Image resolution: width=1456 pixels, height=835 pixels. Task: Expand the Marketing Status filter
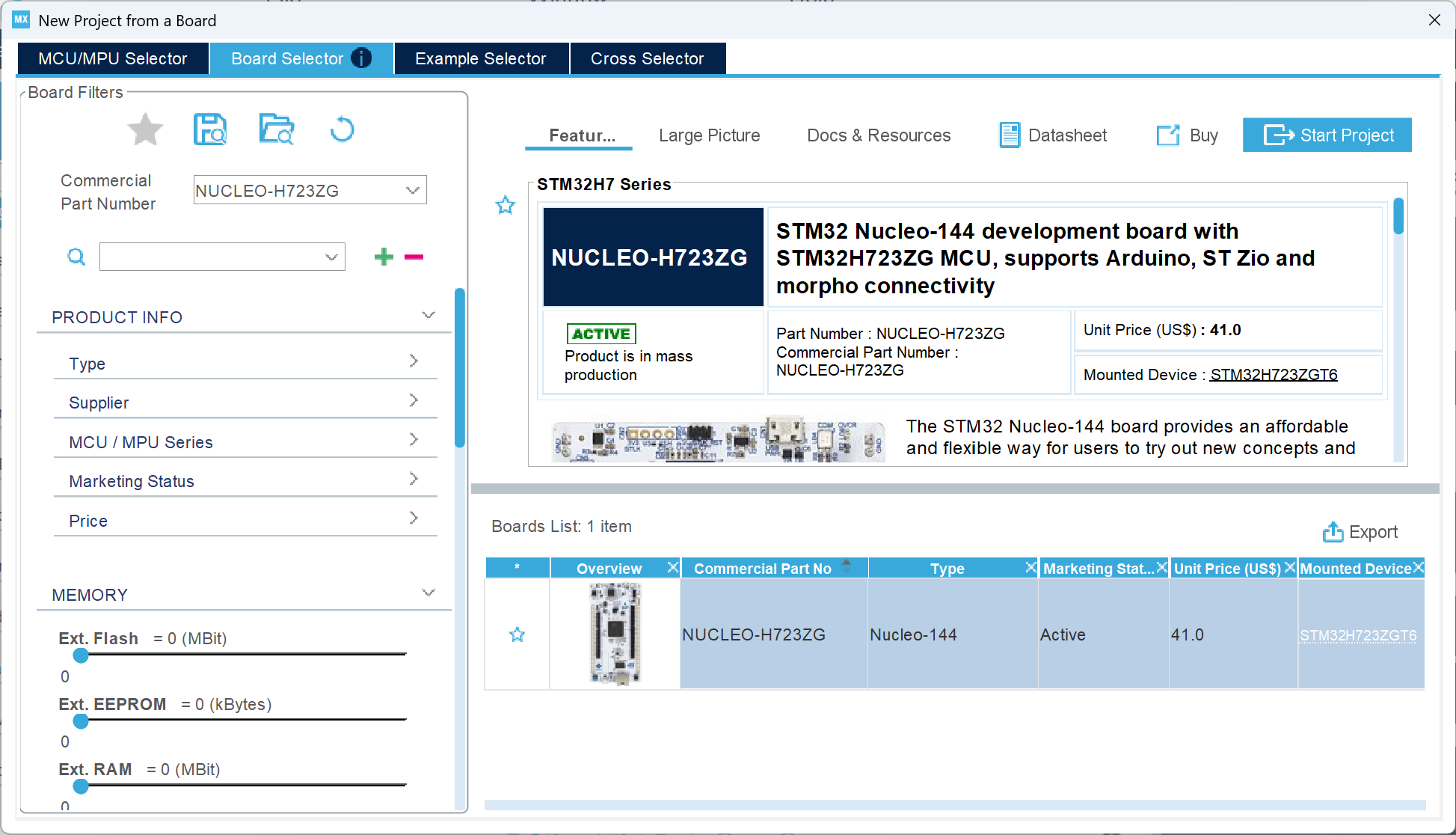[414, 479]
